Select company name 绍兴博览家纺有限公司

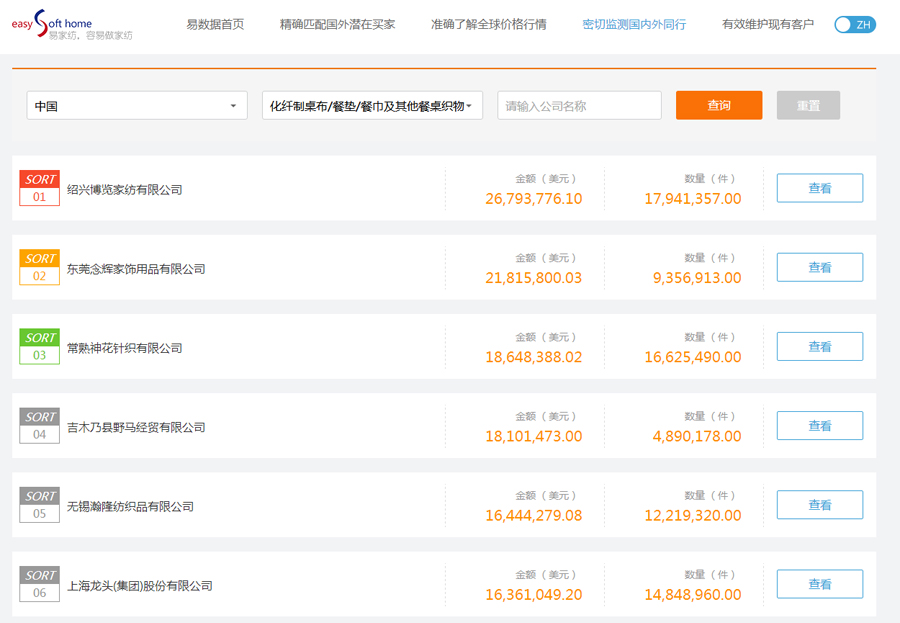(x=125, y=190)
